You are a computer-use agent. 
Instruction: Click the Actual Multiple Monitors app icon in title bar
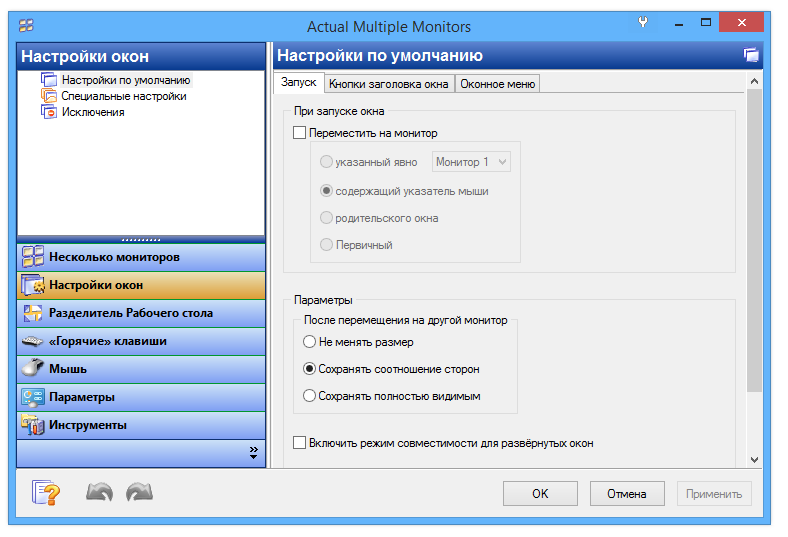(x=26, y=25)
